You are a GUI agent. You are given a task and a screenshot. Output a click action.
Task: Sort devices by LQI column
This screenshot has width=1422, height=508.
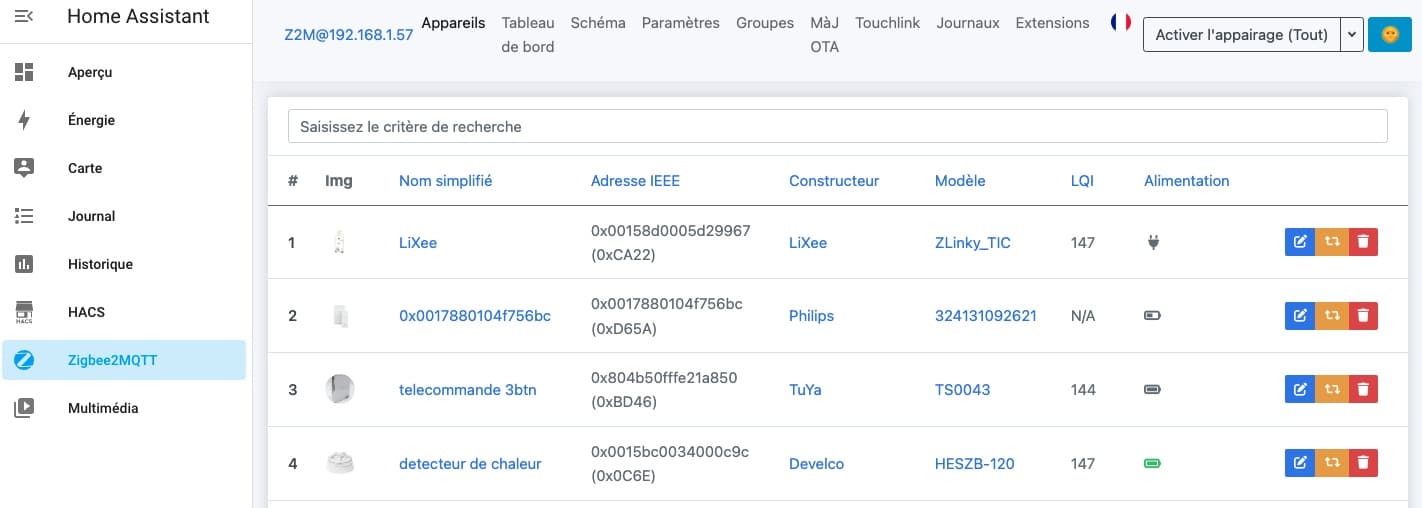(x=1082, y=181)
